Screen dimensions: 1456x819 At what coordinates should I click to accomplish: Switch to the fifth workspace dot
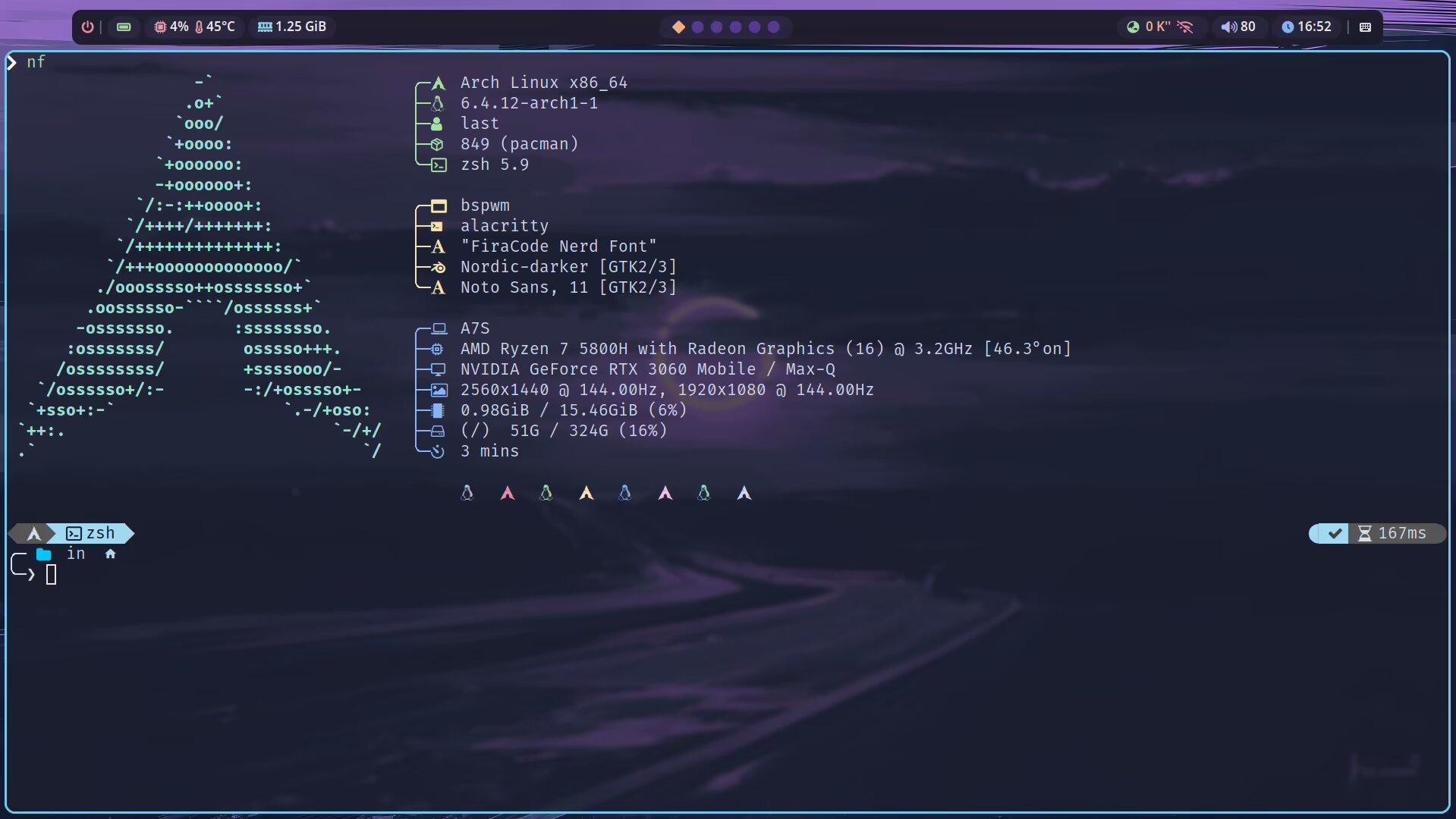[x=755, y=27]
